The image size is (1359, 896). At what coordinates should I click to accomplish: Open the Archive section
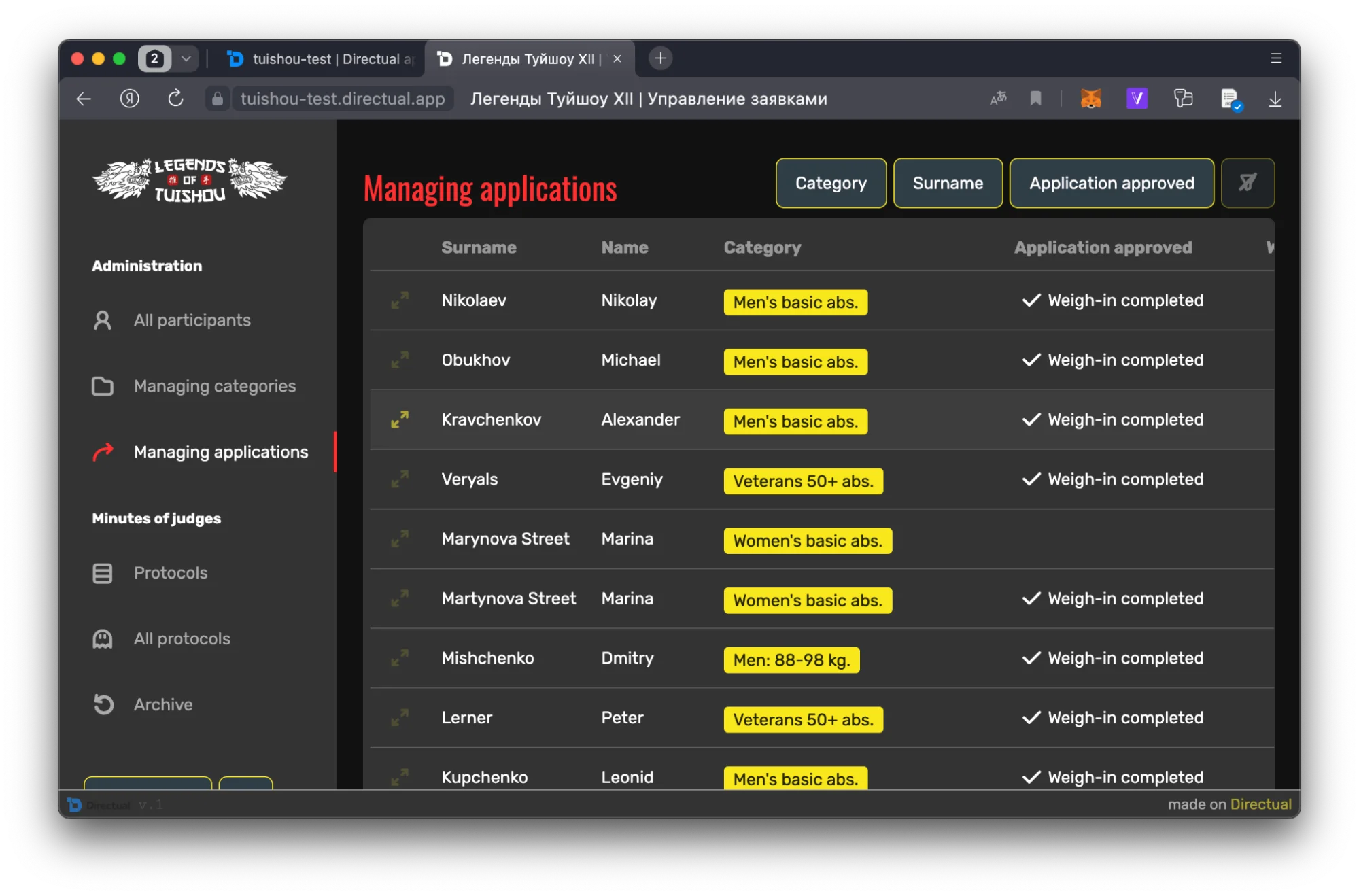[x=162, y=705]
